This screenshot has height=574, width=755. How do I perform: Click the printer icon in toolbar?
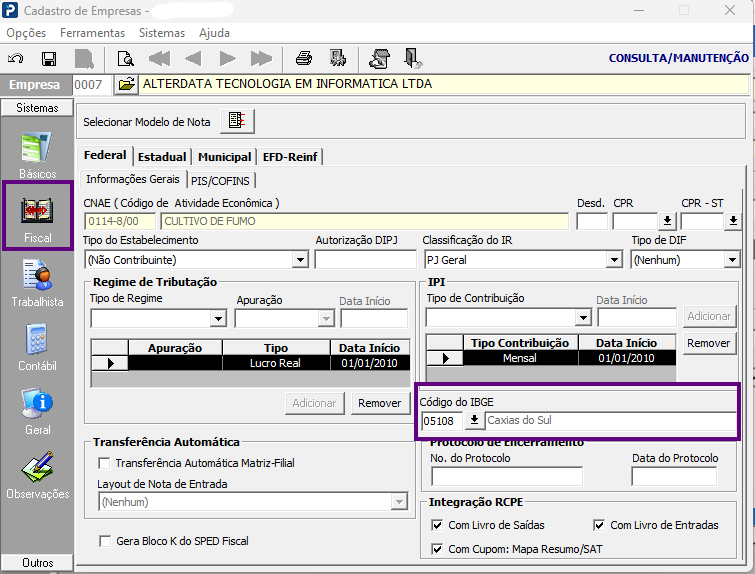point(303,59)
